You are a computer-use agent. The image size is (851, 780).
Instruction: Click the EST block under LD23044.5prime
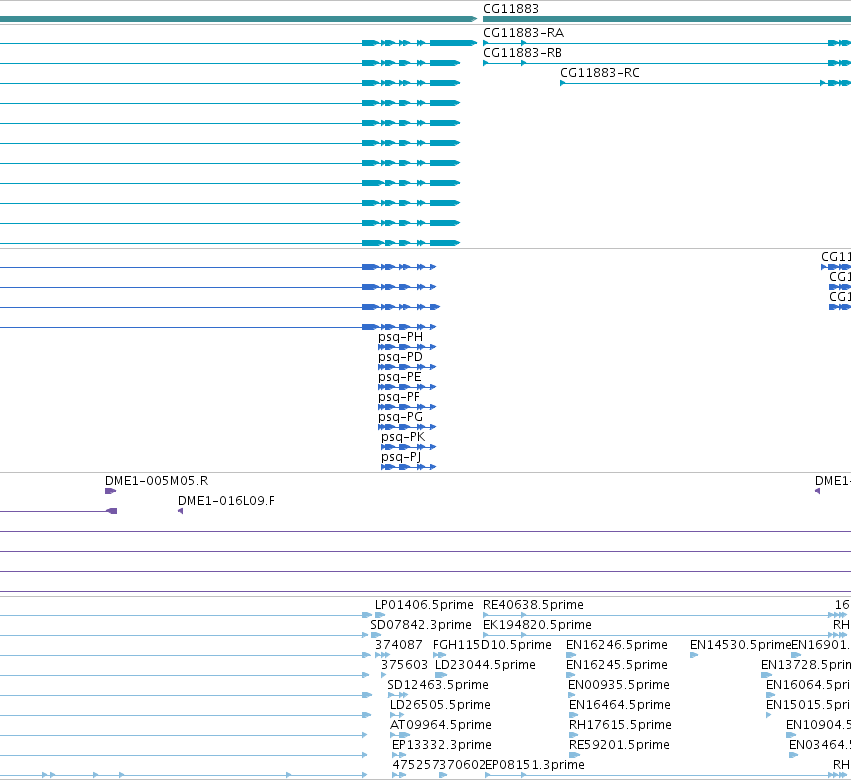(441, 675)
